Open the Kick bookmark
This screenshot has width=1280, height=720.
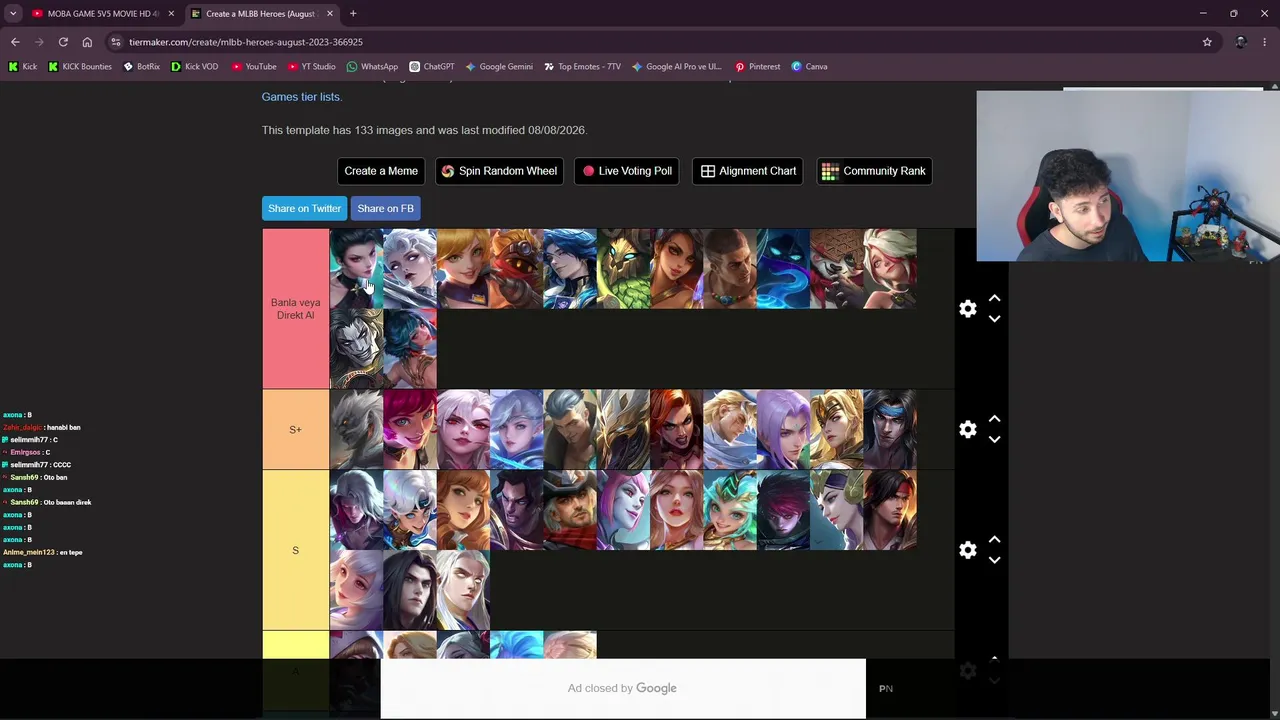tap(23, 67)
